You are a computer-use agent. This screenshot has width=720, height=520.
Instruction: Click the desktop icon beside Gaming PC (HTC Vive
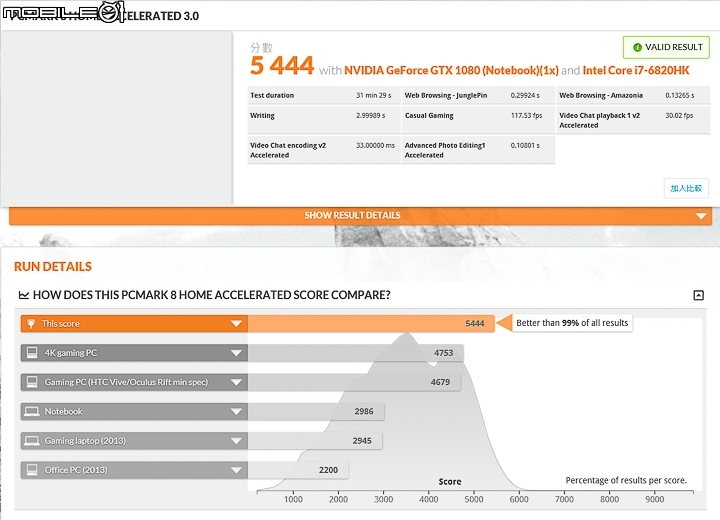coord(32,382)
